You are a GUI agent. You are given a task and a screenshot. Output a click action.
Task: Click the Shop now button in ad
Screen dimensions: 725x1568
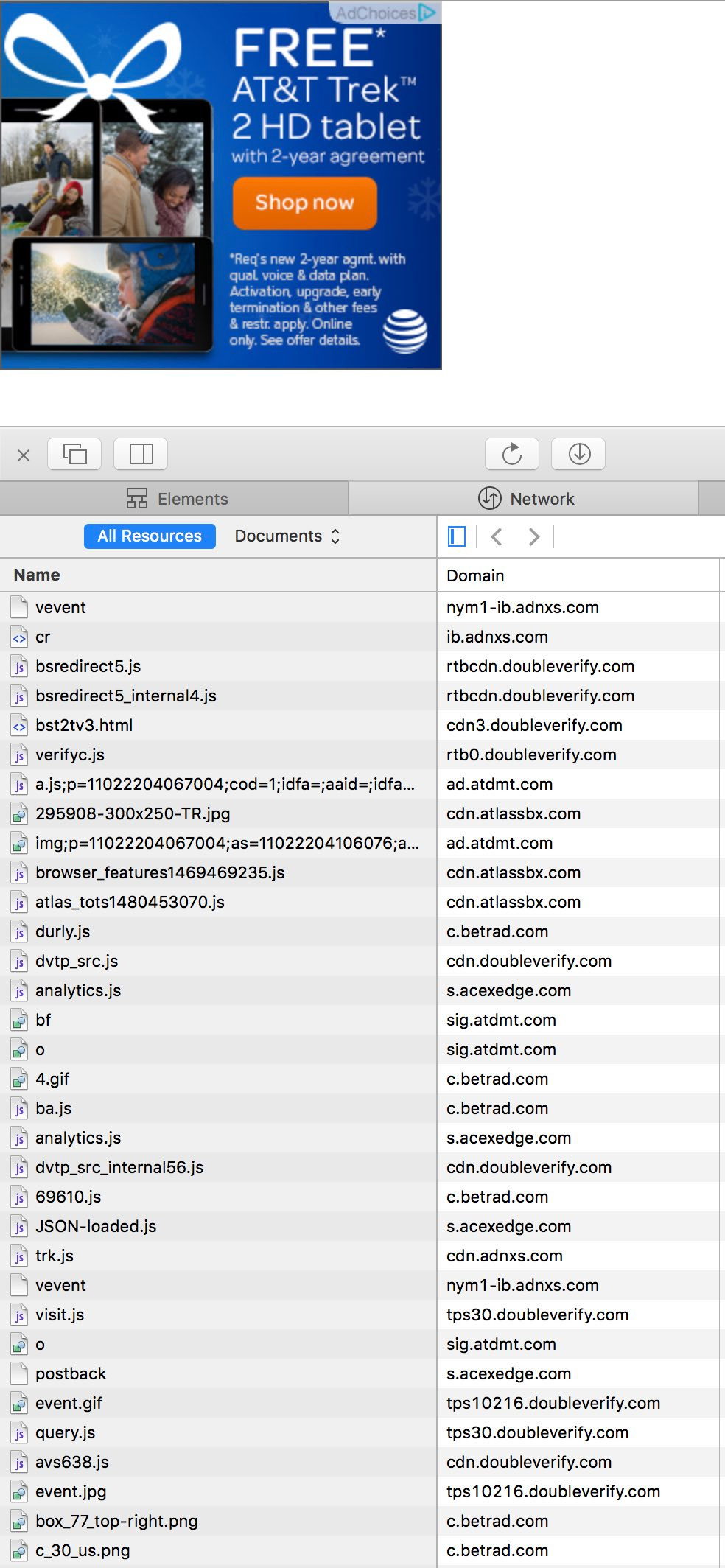pos(305,203)
